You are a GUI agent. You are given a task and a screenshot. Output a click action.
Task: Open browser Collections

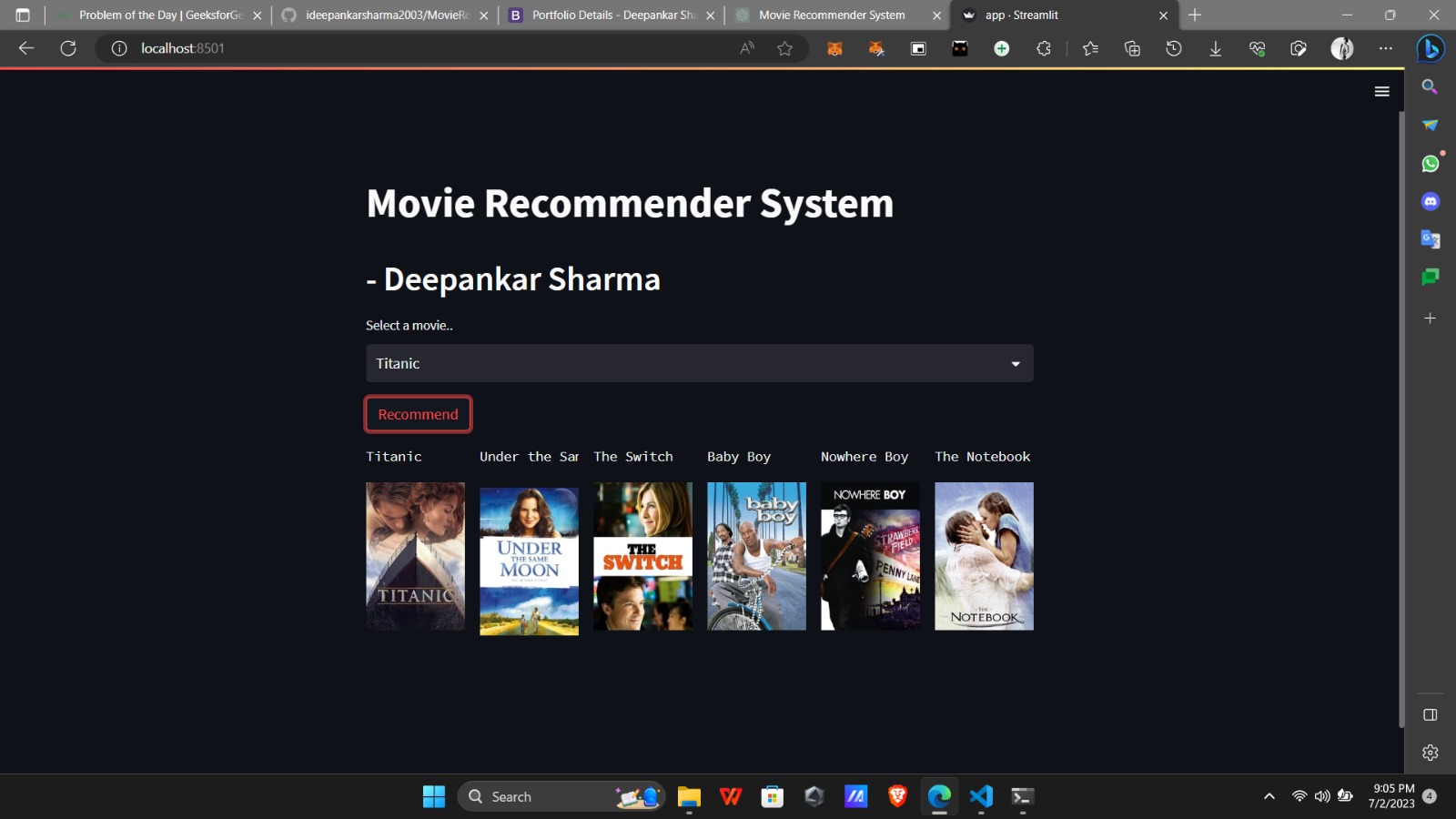coord(1132,48)
